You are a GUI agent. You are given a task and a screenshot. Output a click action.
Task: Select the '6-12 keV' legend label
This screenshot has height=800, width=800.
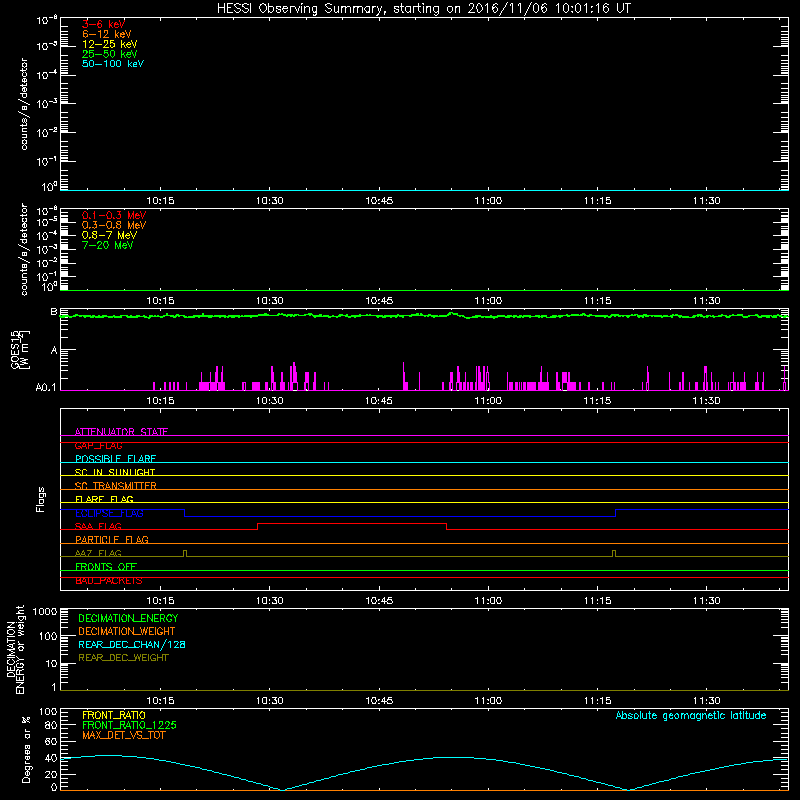pyautogui.click(x=106, y=34)
